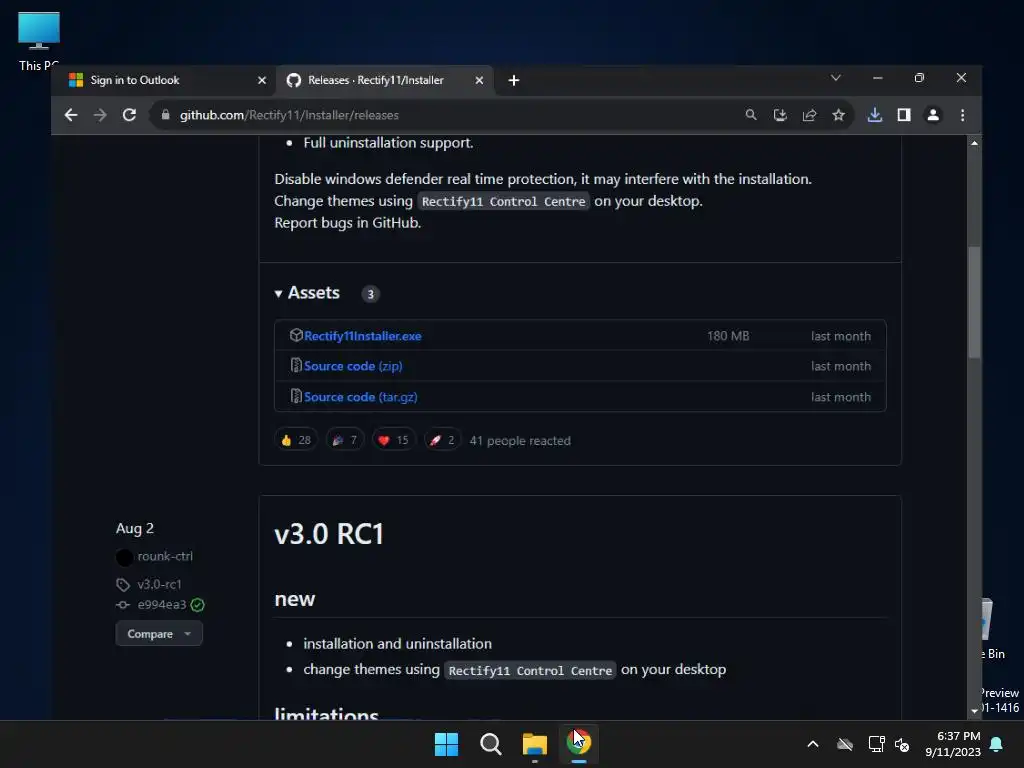Switch to Sign in to Outlook tab

[165, 80]
